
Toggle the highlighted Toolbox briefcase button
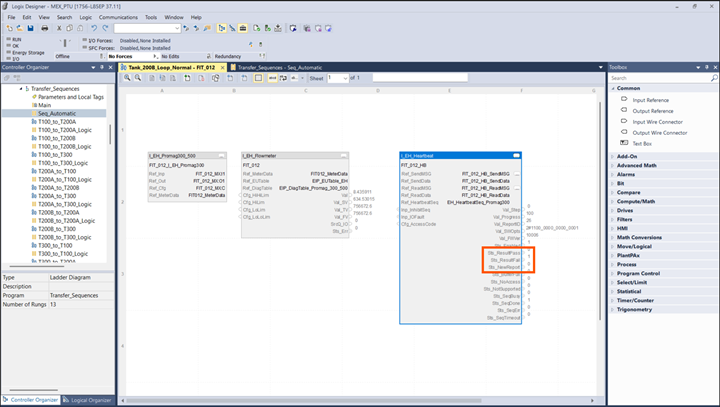pyautogui.click(x=243, y=28)
